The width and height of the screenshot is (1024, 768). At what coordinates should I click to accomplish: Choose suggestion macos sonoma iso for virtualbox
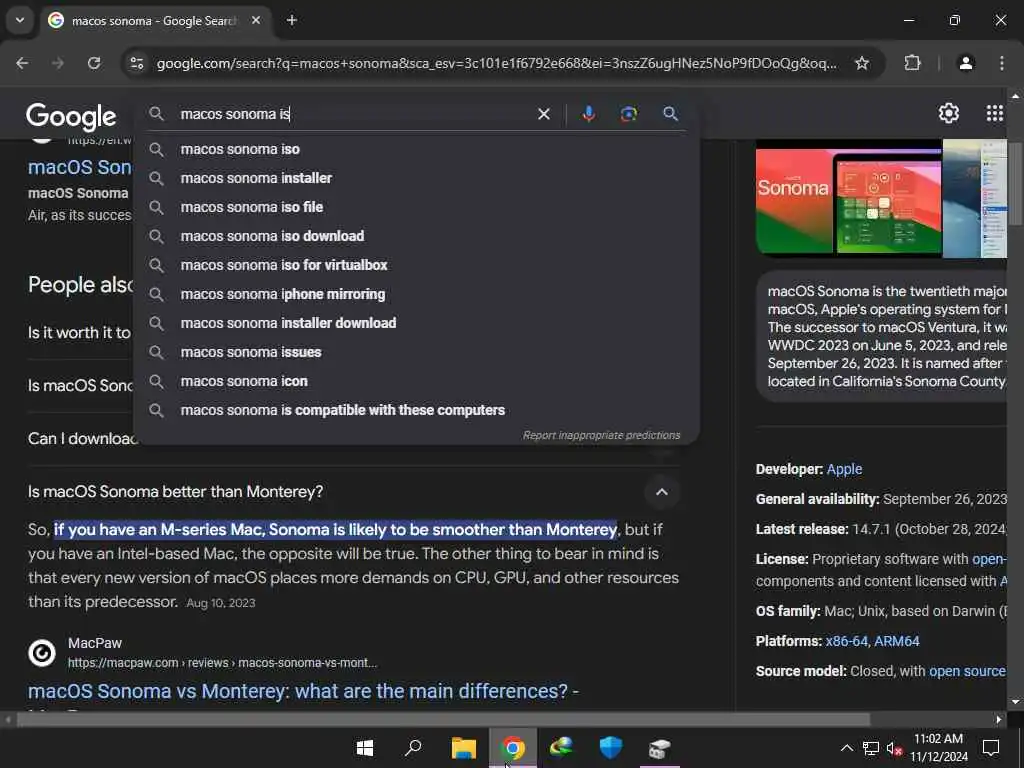(417, 265)
